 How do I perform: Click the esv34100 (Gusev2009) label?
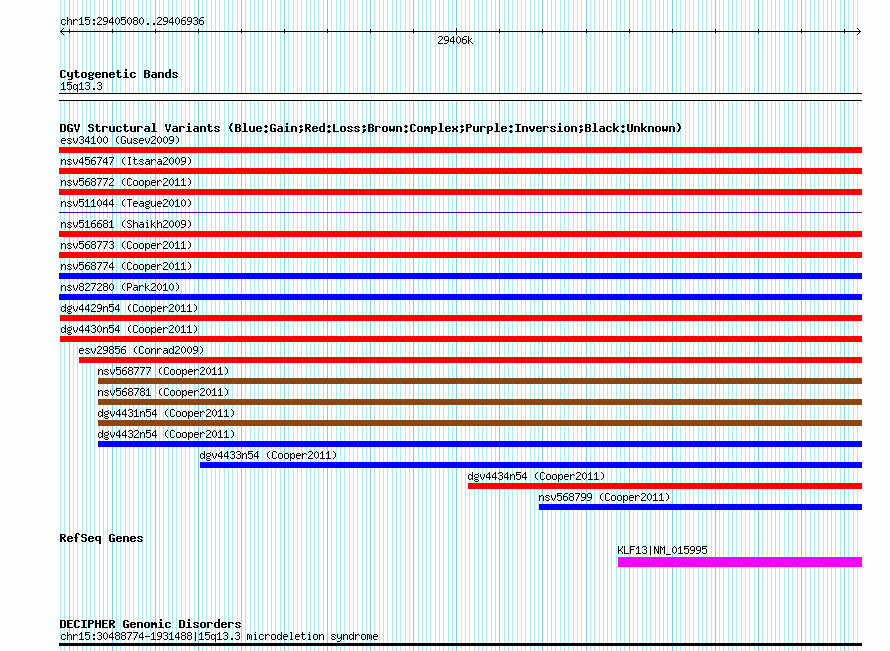coord(120,140)
